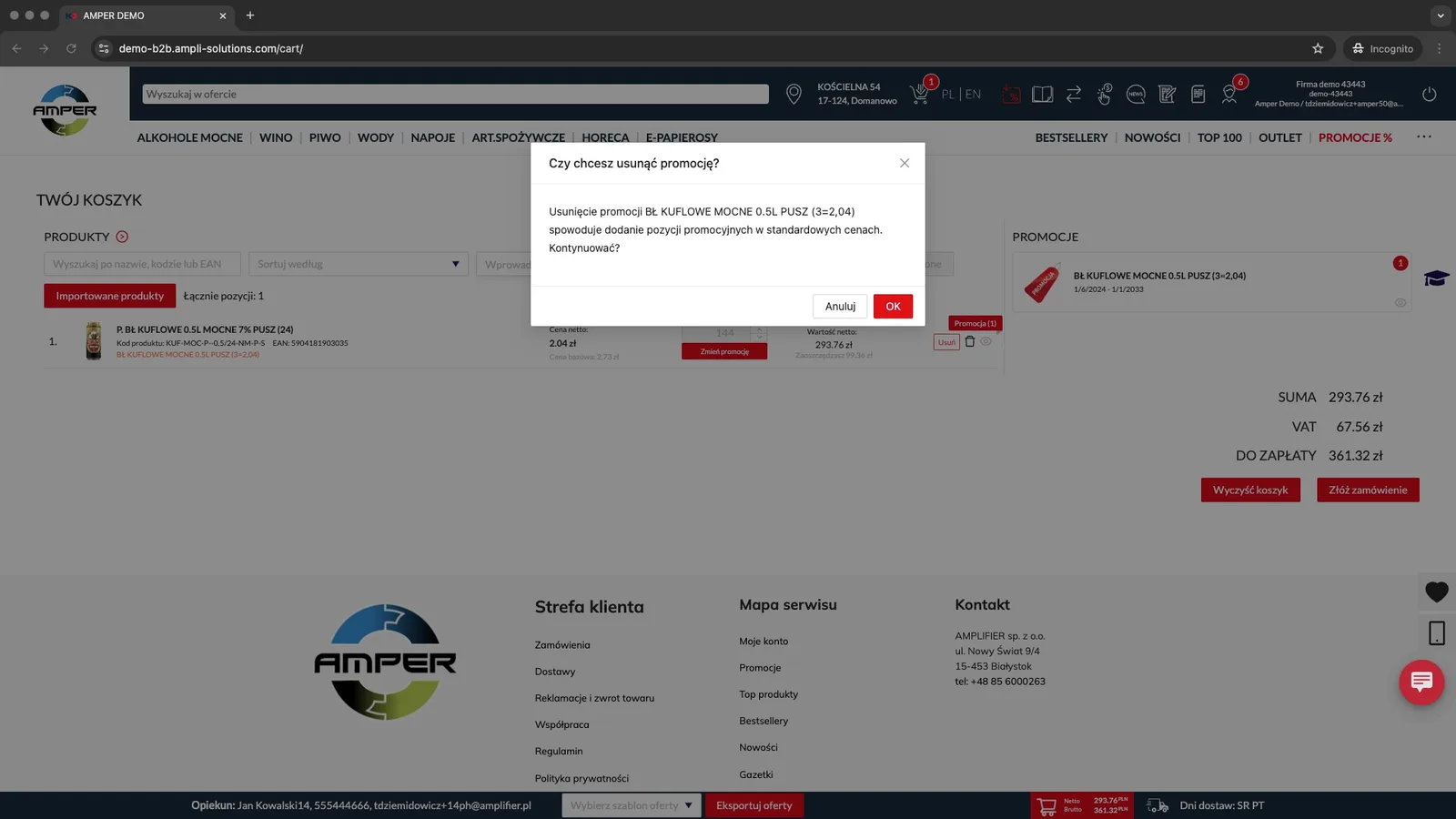Open the red chat bubble widget

(x=1421, y=682)
